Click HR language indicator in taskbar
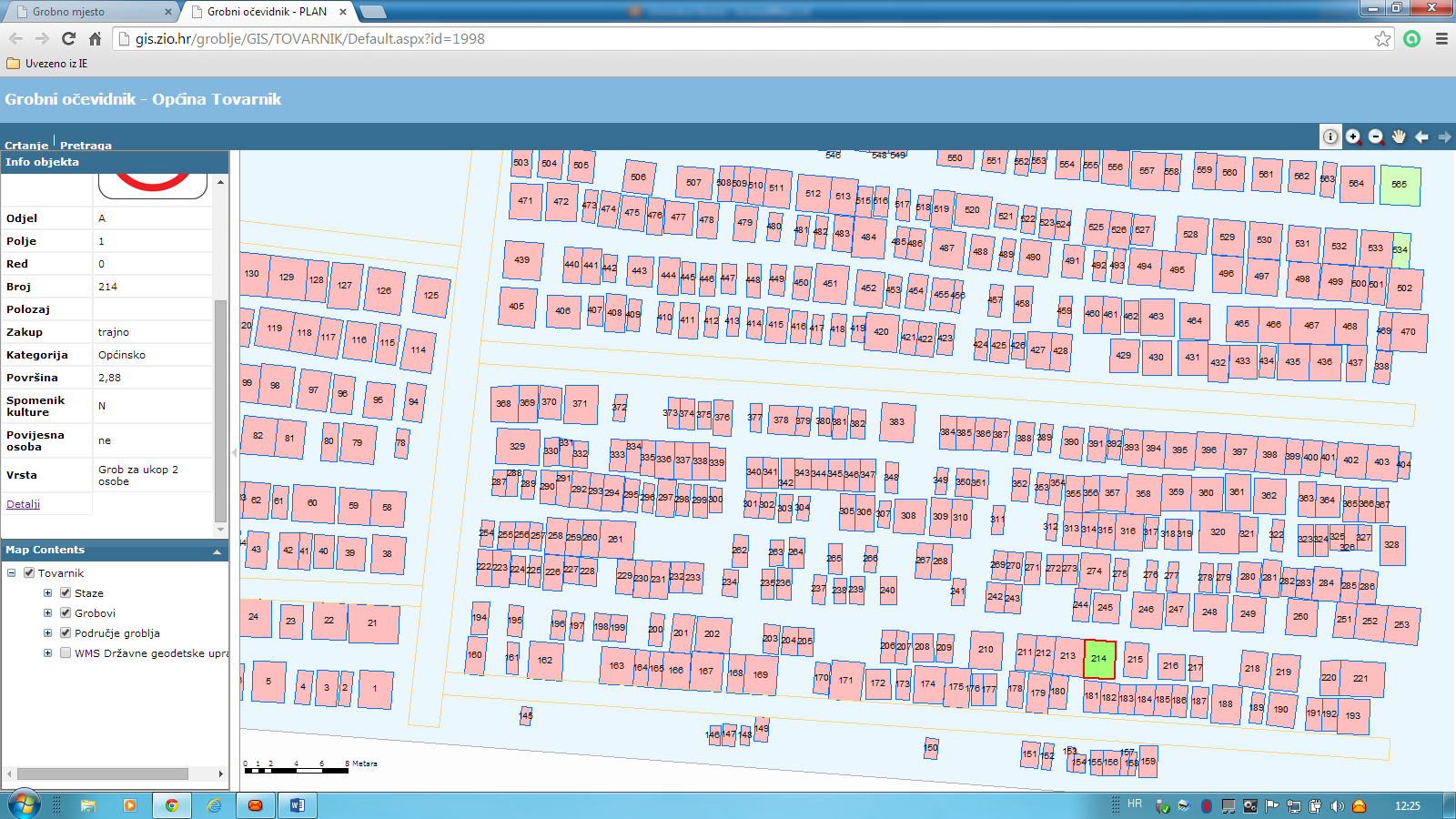1456x819 pixels. pos(1135,804)
